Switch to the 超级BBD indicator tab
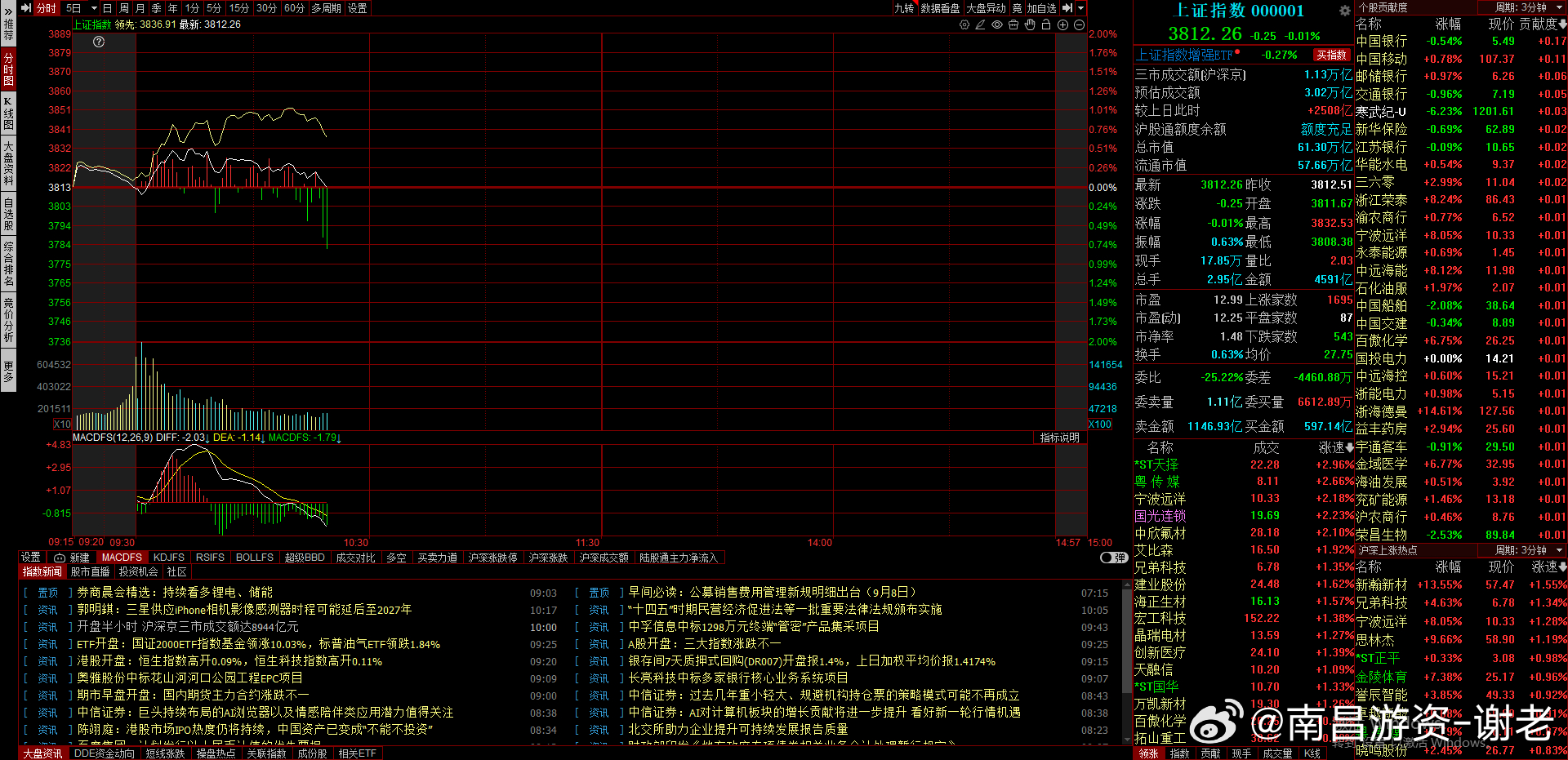Image resolution: width=1568 pixels, height=760 pixels. (305, 558)
